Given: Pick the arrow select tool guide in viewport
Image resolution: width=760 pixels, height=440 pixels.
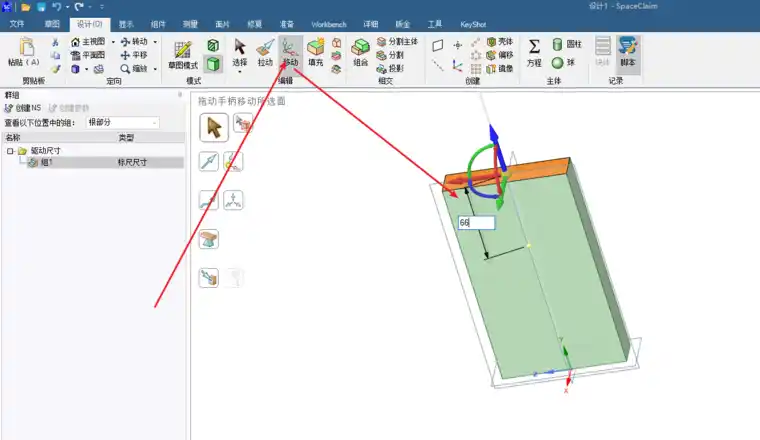Looking at the screenshot, I should (x=213, y=126).
